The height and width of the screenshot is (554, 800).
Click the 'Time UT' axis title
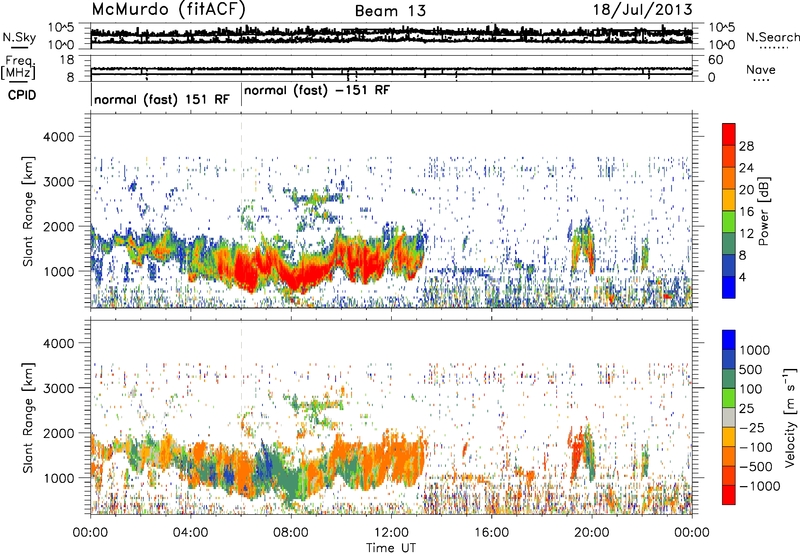pos(391,548)
